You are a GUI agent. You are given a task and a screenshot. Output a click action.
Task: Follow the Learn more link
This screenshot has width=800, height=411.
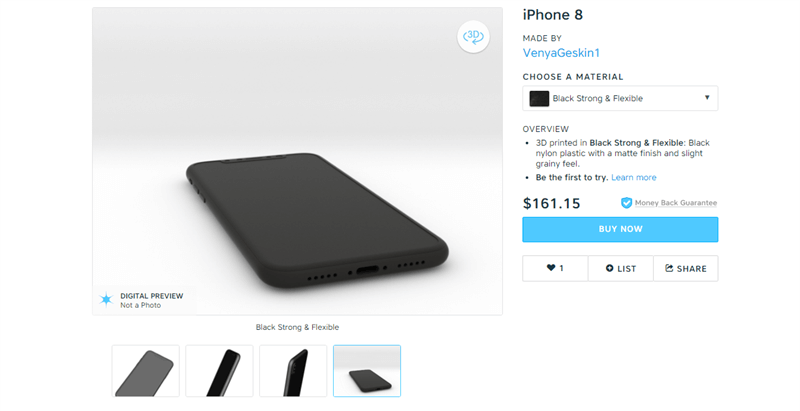tap(634, 177)
